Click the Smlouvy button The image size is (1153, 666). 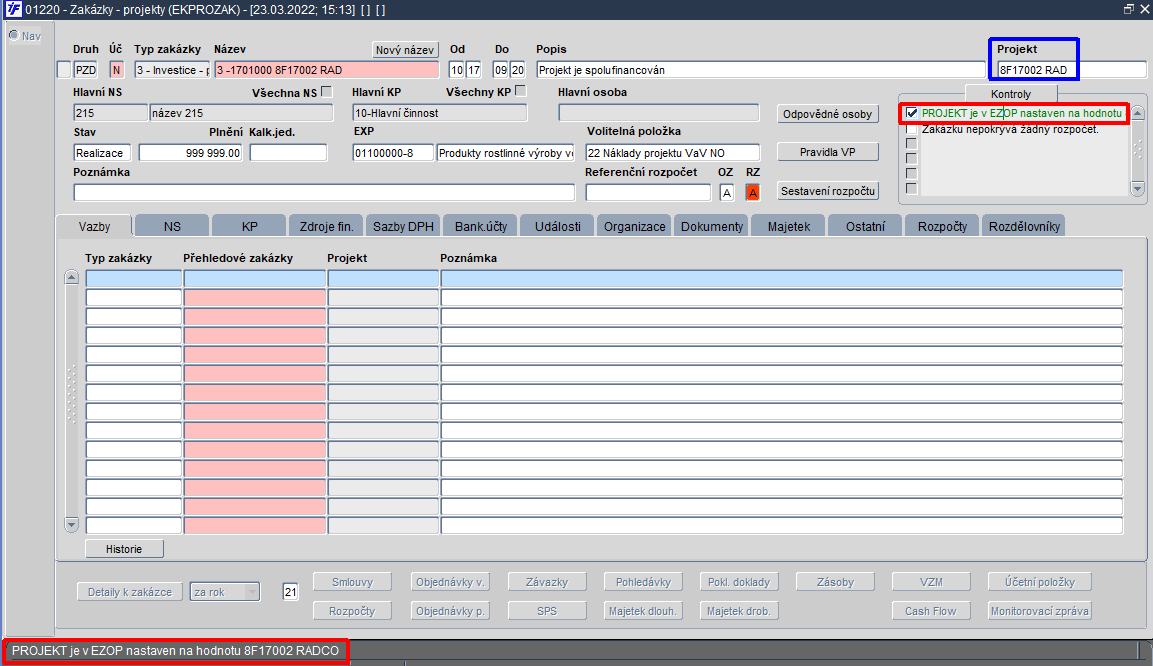tap(352, 582)
